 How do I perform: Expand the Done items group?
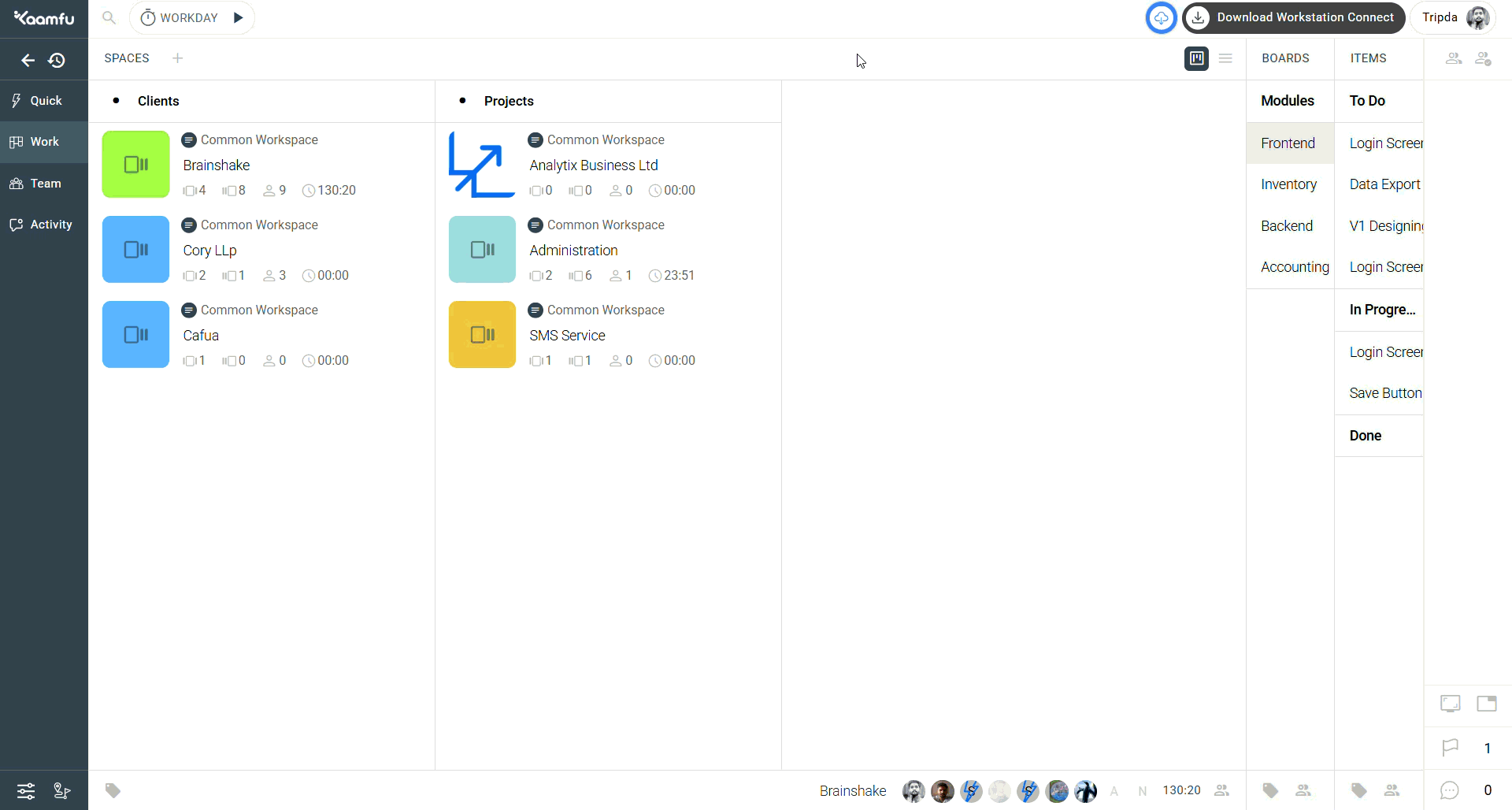1366,436
